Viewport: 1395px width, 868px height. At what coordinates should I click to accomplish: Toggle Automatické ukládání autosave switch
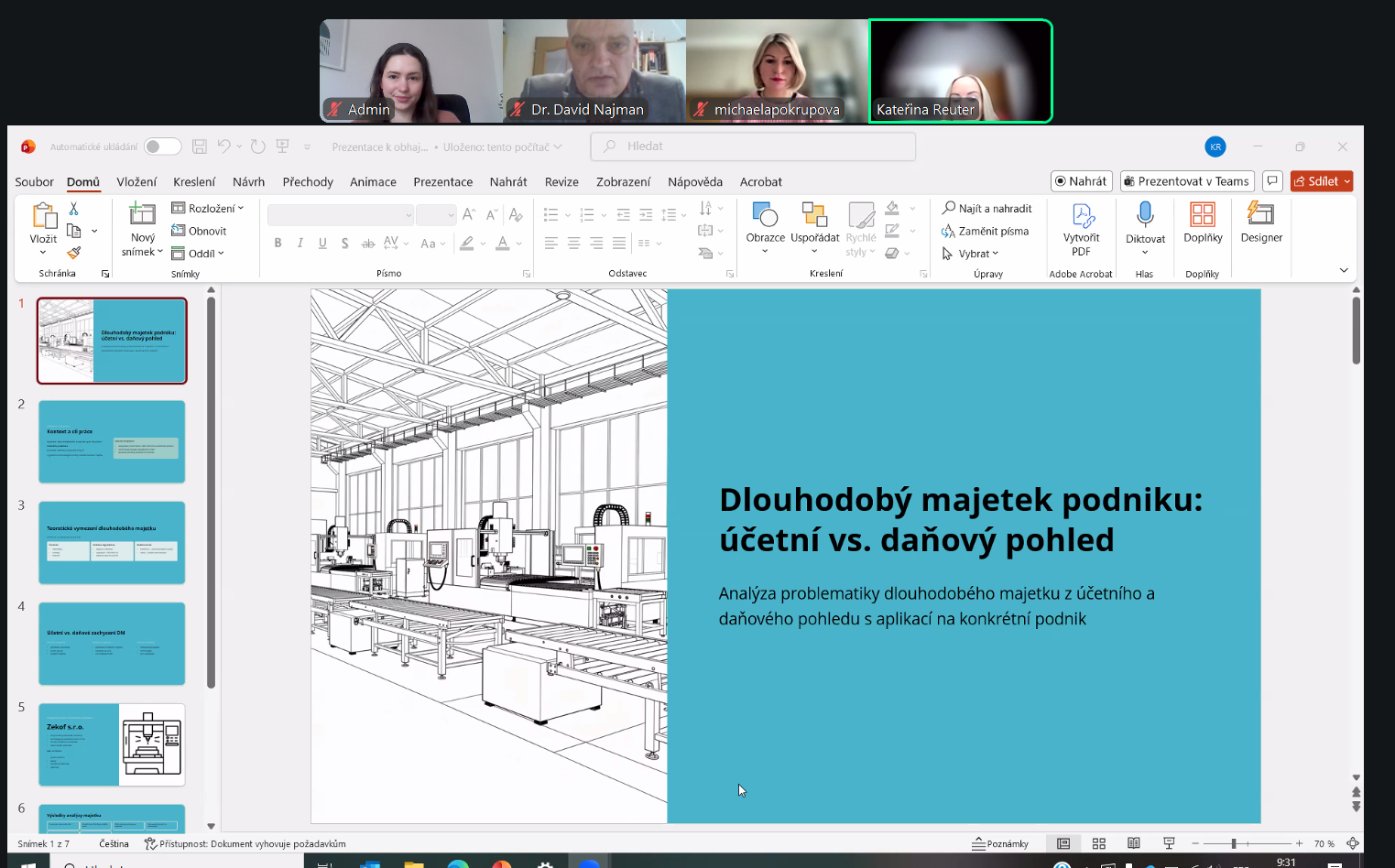(x=162, y=146)
